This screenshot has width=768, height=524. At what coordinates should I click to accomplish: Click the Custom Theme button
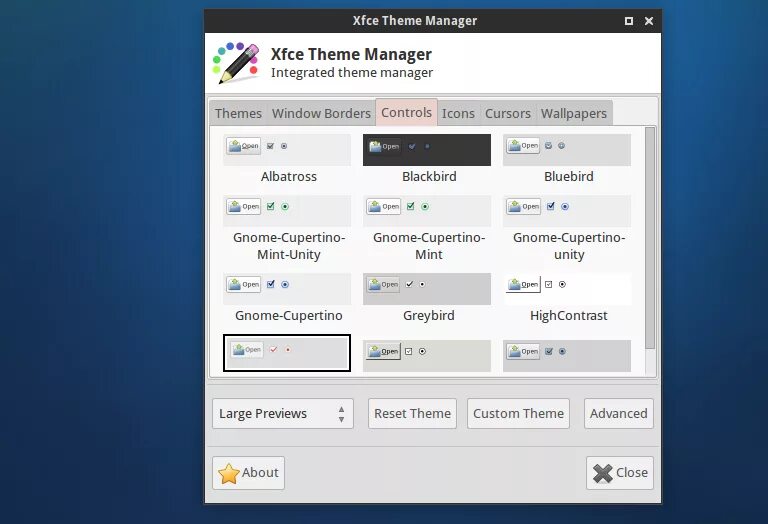click(x=518, y=414)
